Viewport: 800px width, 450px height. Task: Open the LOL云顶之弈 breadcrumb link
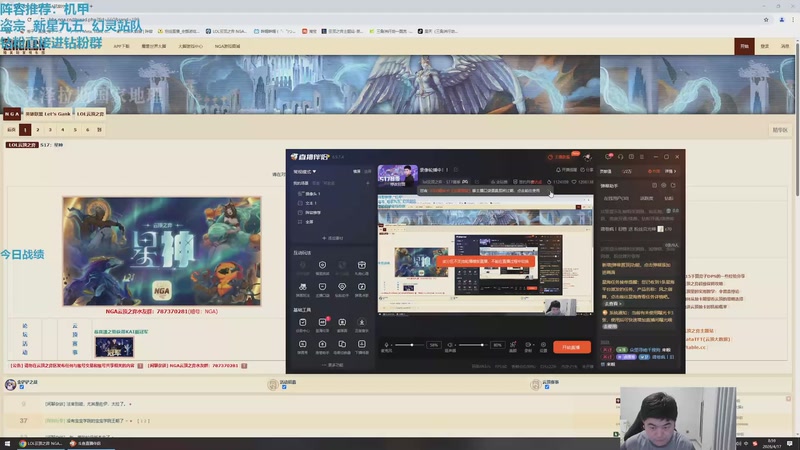pos(90,114)
